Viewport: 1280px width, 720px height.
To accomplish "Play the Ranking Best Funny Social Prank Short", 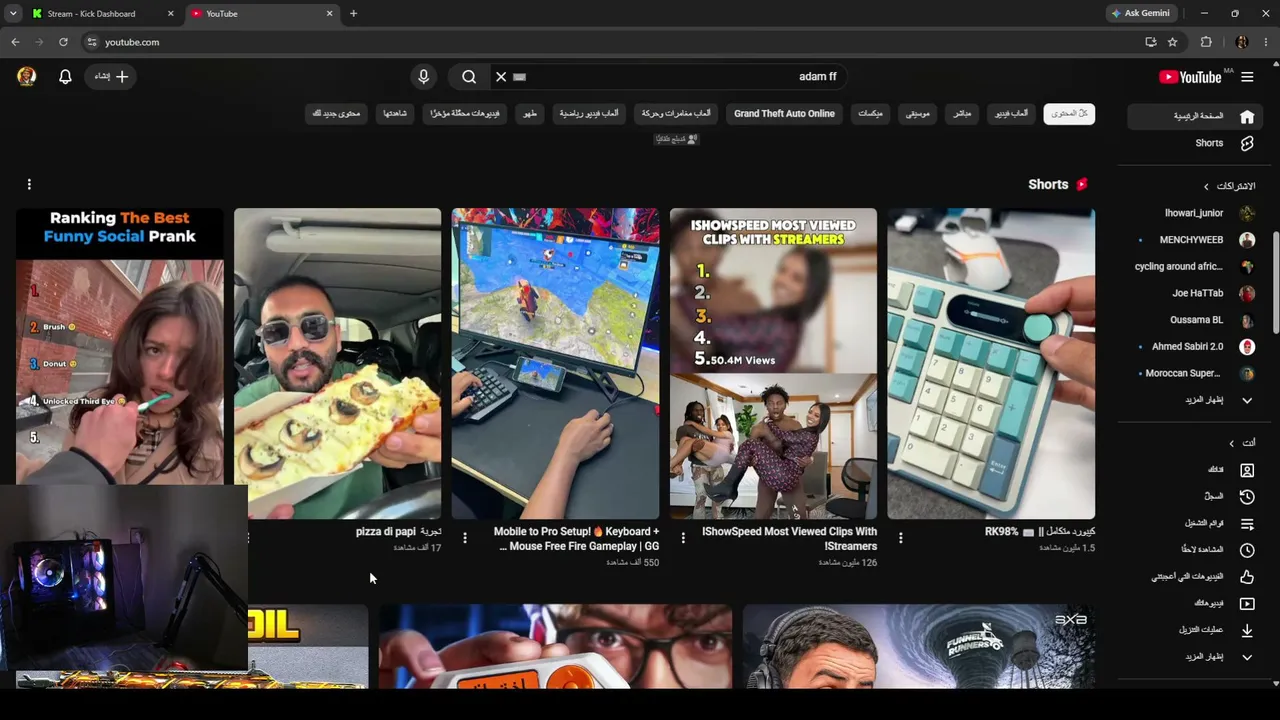I will (x=120, y=346).
